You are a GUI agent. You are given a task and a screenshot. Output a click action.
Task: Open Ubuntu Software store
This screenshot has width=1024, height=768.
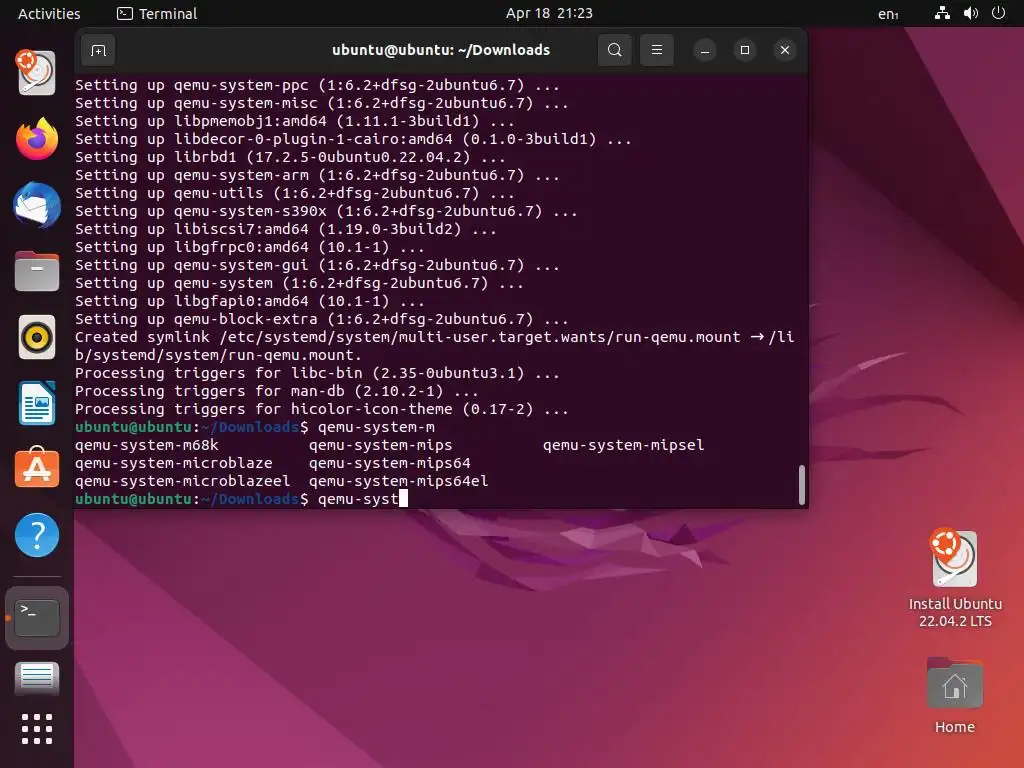click(37, 468)
